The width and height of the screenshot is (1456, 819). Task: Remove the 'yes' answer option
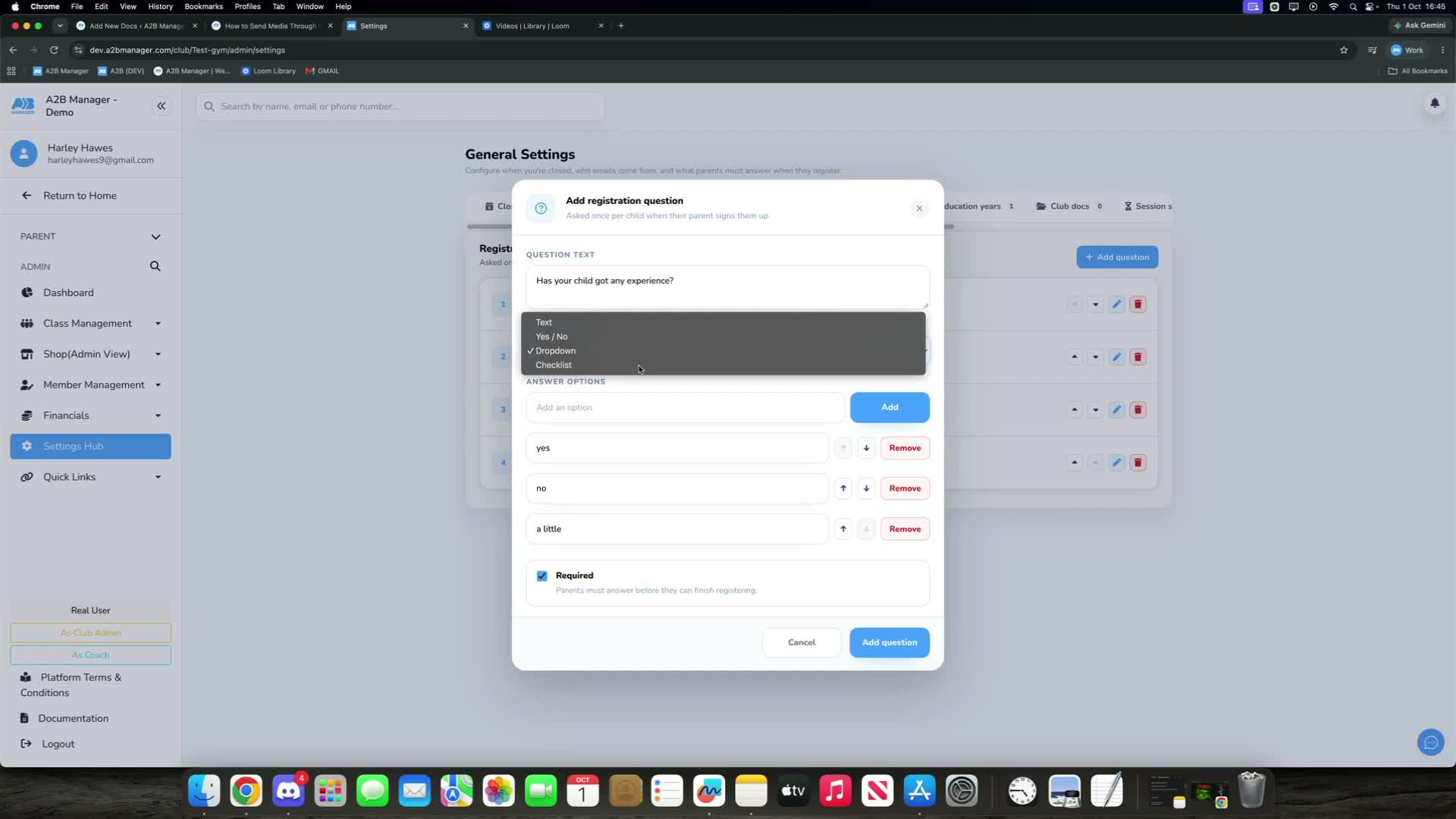[x=905, y=448]
